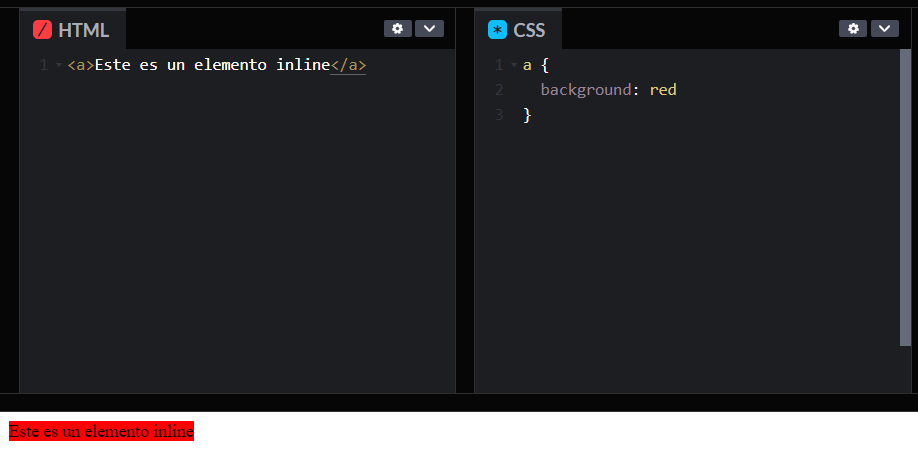
Task: Expand CSS panel dropdown chevron
Action: click(x=885, y=29)
